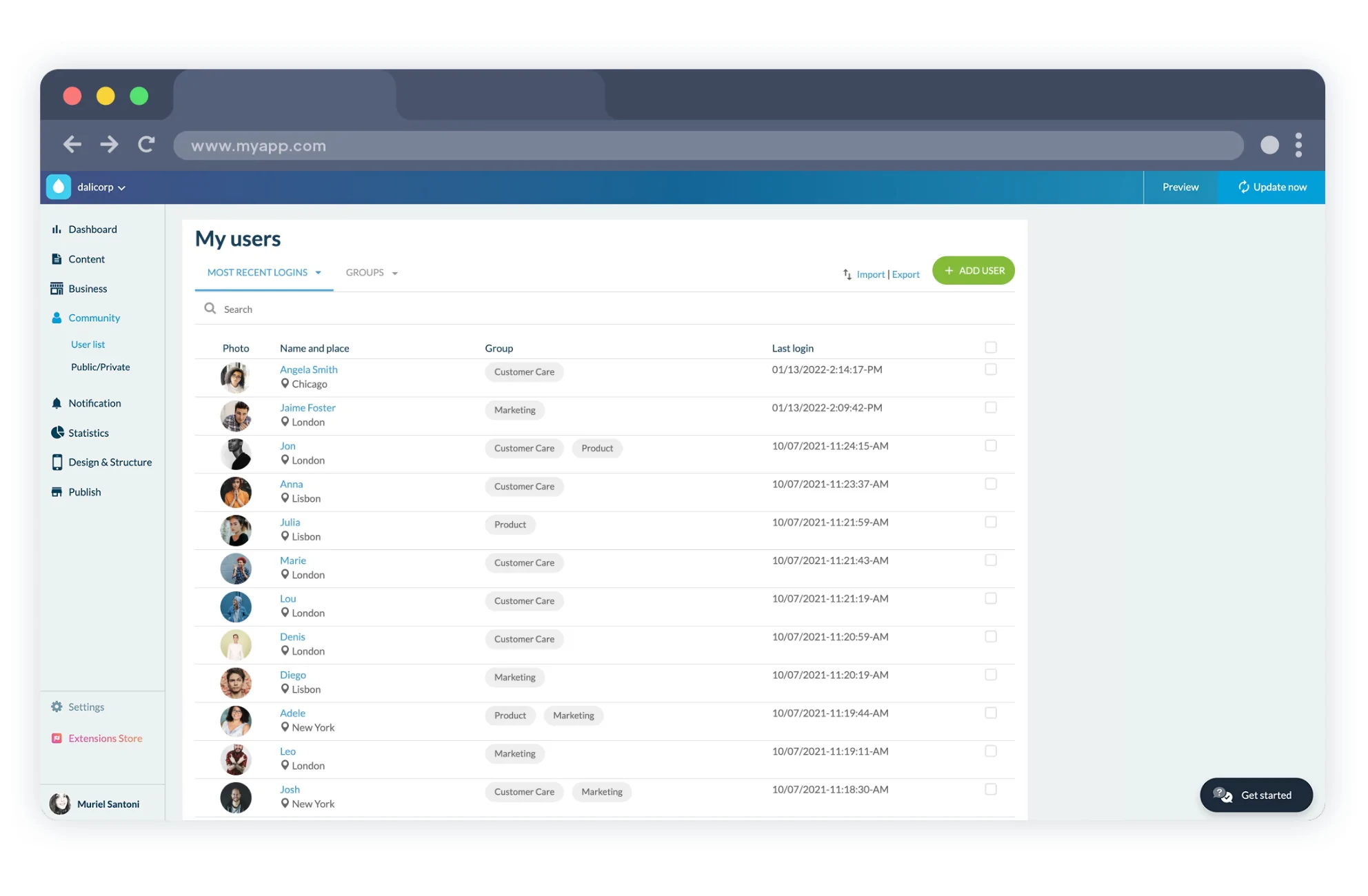Screen dimensions: 1368x896
Task: Open the Business section icon
Action: 57,288
